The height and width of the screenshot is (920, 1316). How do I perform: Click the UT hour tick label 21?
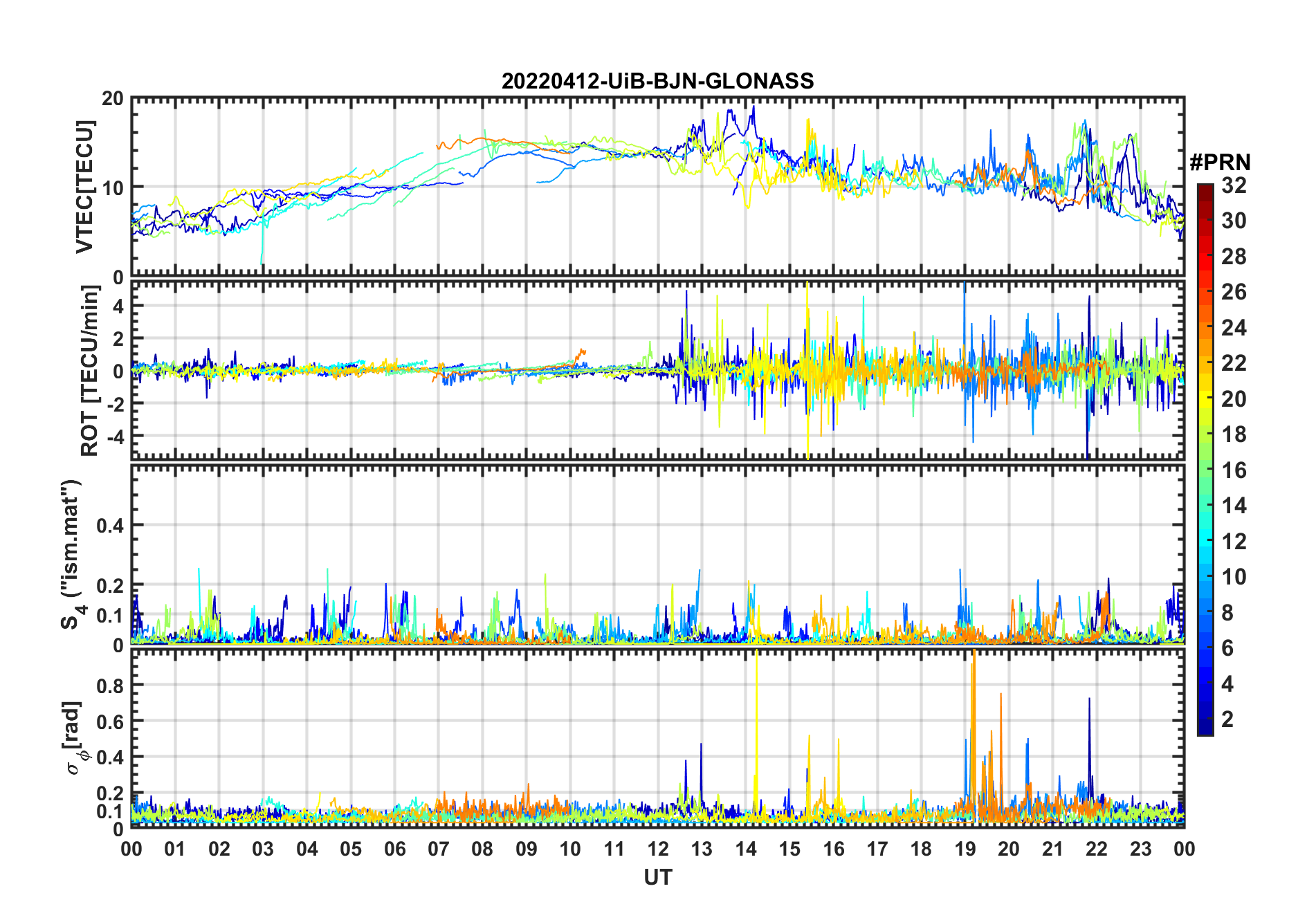[x=1052, y=849]
